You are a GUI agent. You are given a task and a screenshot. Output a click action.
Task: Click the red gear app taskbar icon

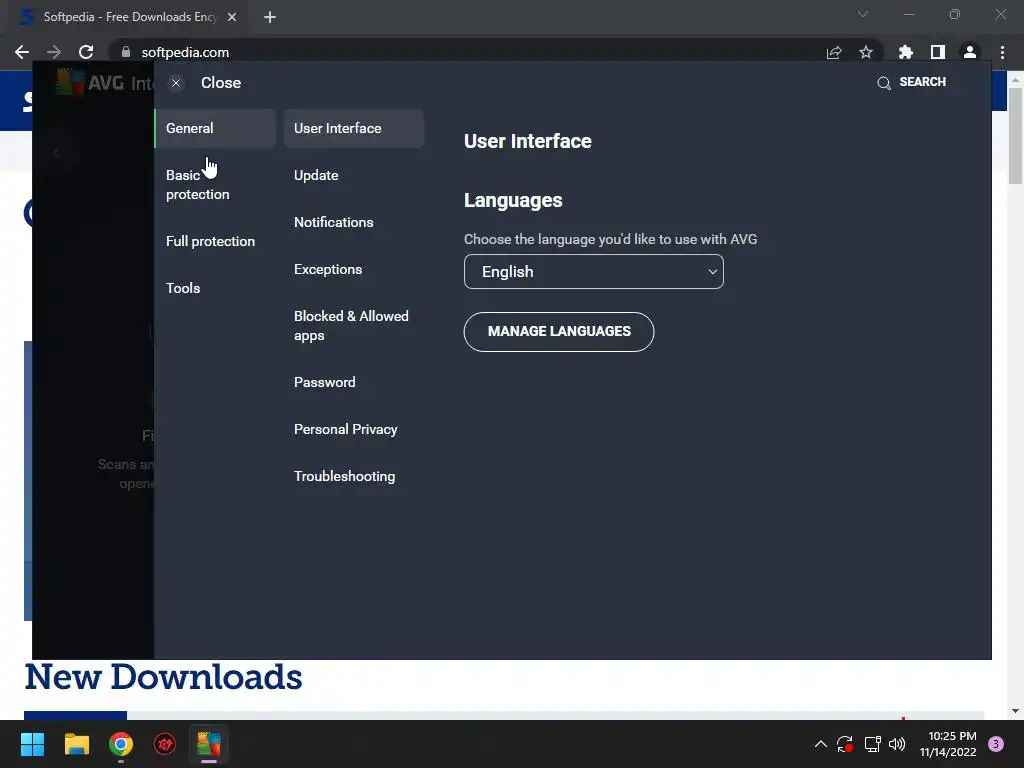point(165,744)
